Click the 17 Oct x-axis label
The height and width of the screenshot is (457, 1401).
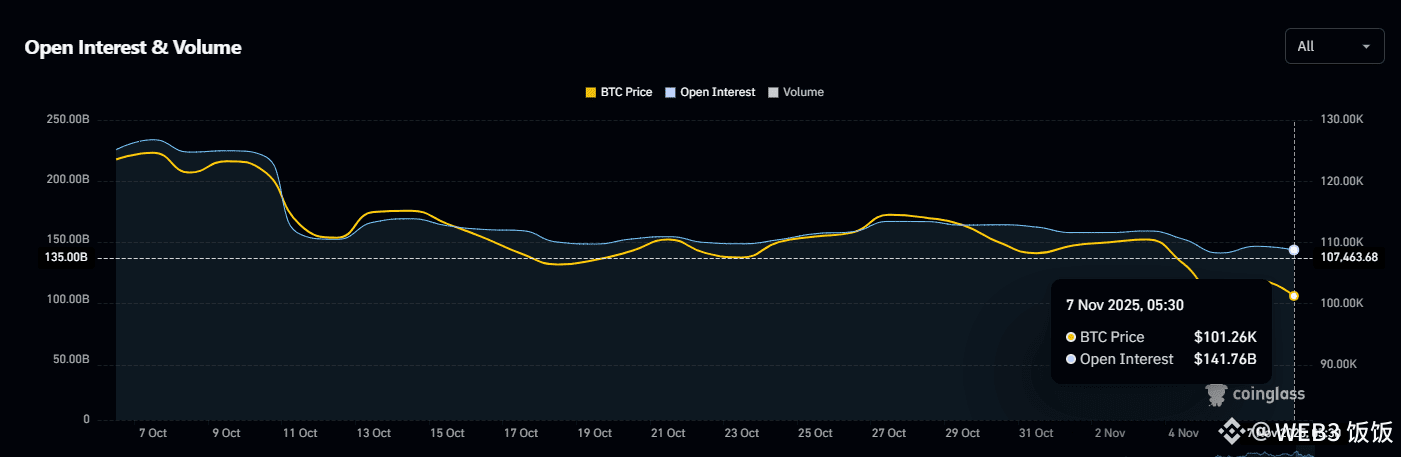pos(521,433)
